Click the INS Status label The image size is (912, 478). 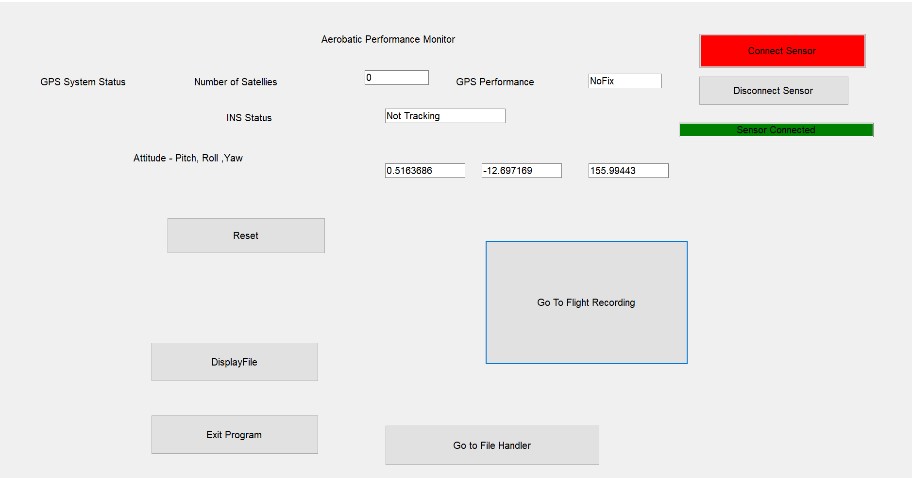pyautogui.click(x=249, y=117)
